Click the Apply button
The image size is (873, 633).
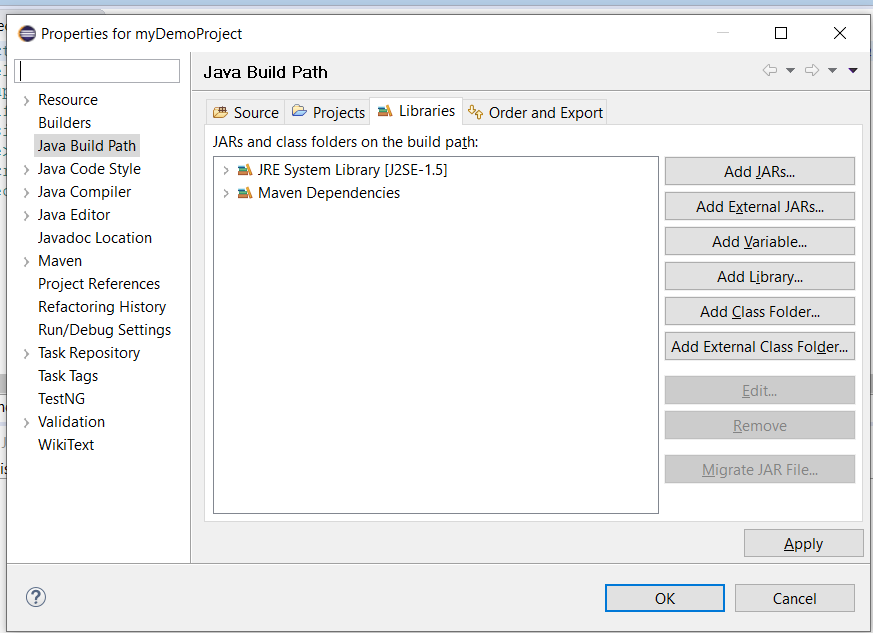coord(803,544)
